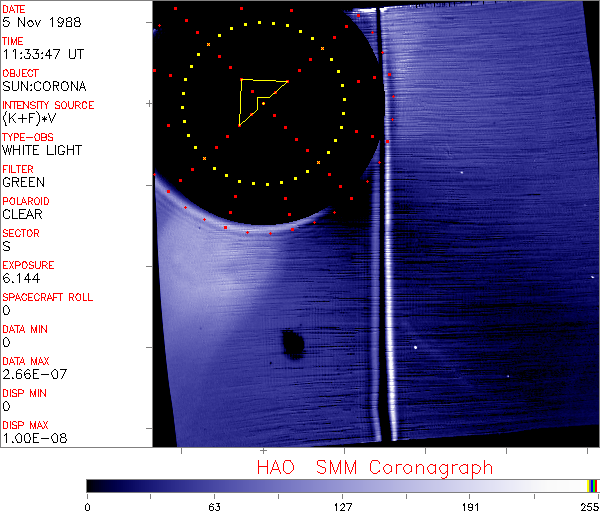The image size is (600, 512).
Task: Click the dark blob in the corona image
Action: (x=292, y=343)
